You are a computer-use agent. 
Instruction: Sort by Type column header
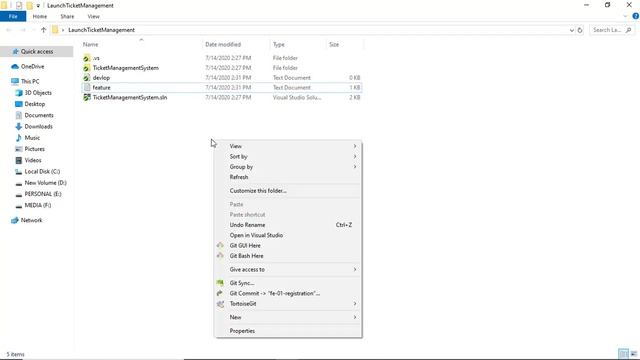pos(279,44)
